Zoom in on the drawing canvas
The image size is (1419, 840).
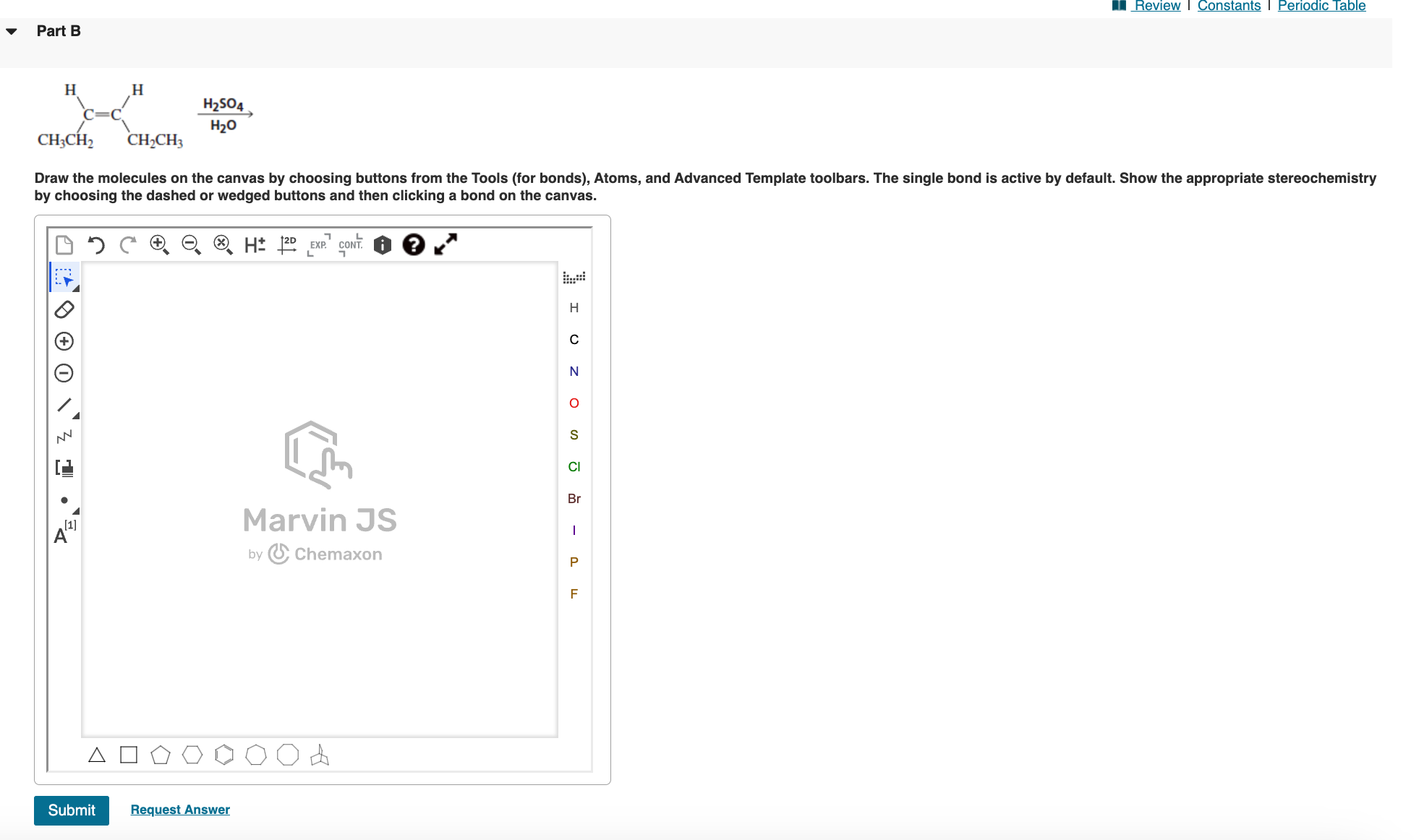[159, 245]
